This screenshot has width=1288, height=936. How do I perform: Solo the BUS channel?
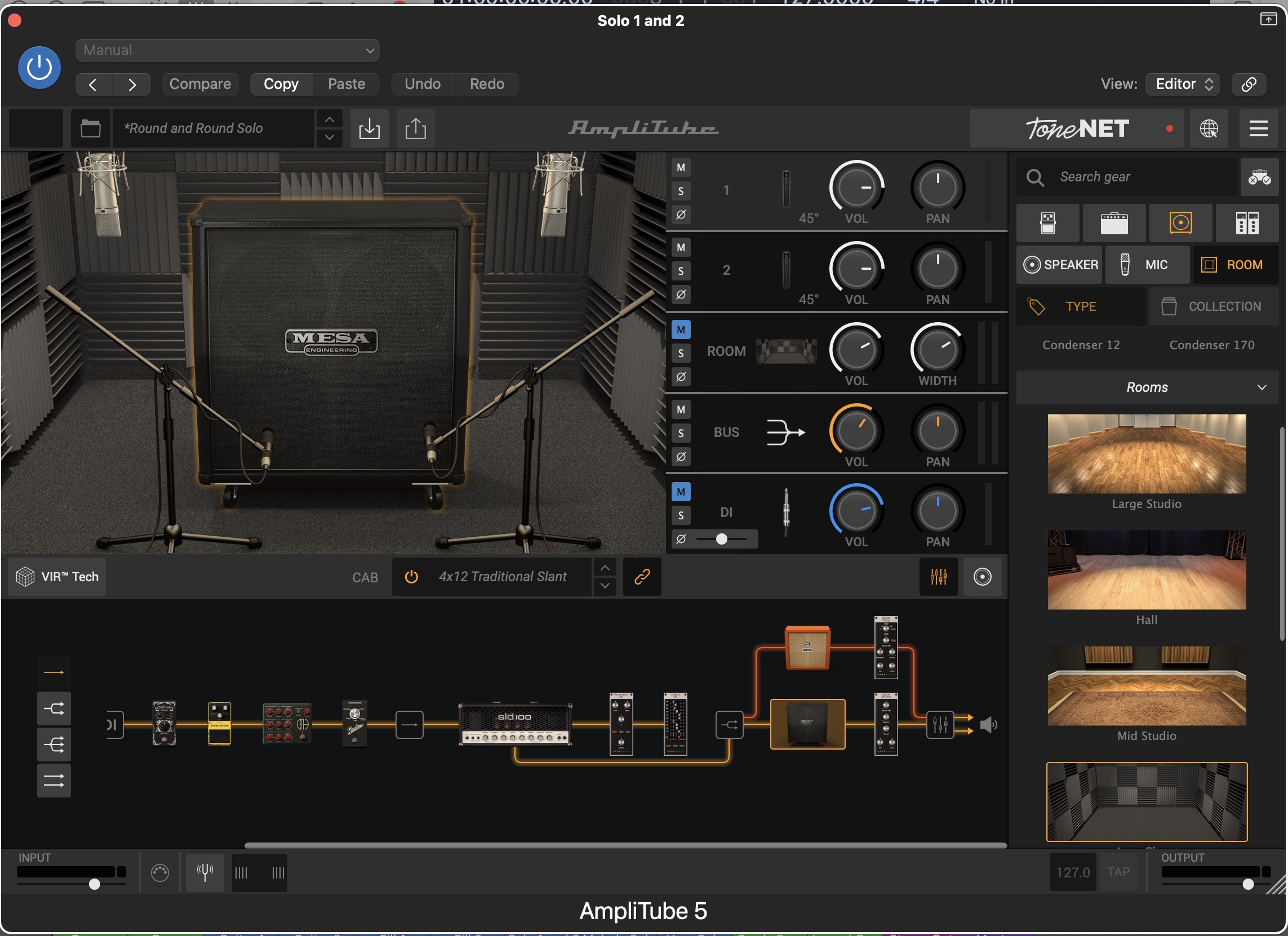(x=681, y=434)
